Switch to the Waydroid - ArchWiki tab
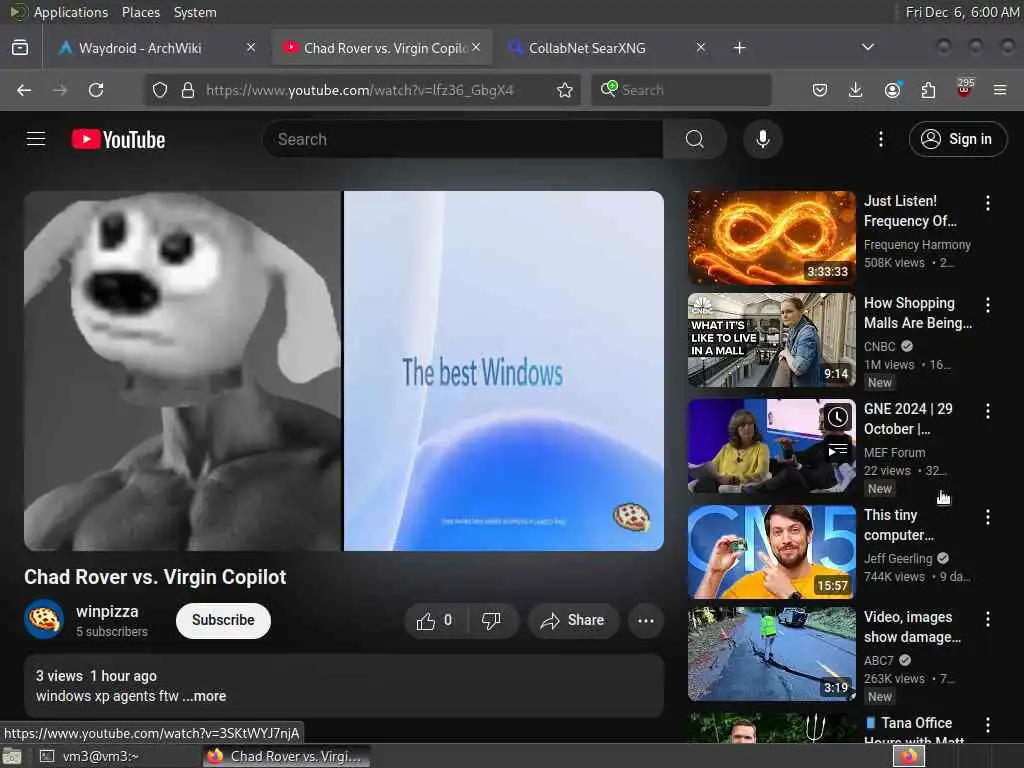1024x768 pixels. click(140, 48)
